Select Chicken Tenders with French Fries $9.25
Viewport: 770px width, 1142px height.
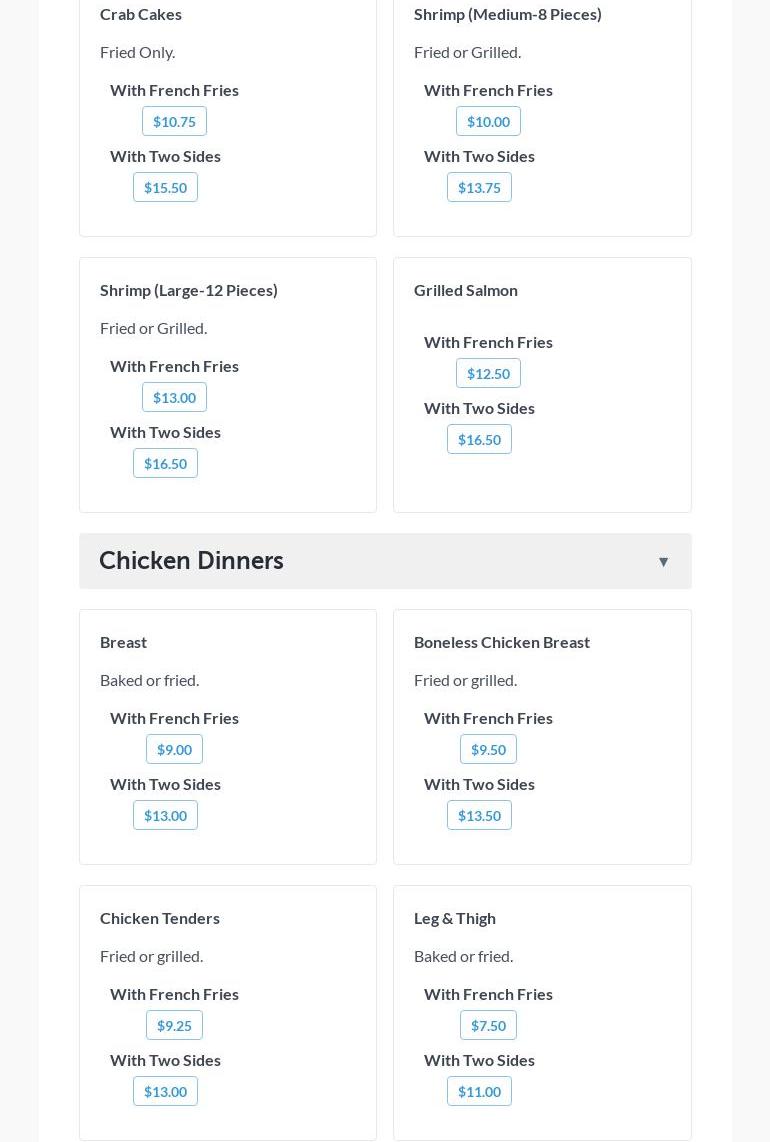pyautogui.click(x=174, y=1026)
